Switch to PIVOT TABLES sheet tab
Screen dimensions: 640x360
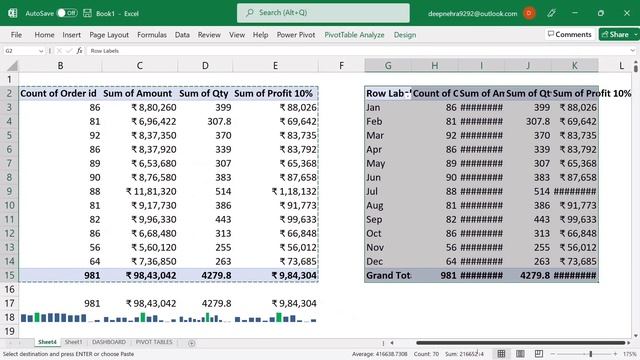(x=154, y=342)
